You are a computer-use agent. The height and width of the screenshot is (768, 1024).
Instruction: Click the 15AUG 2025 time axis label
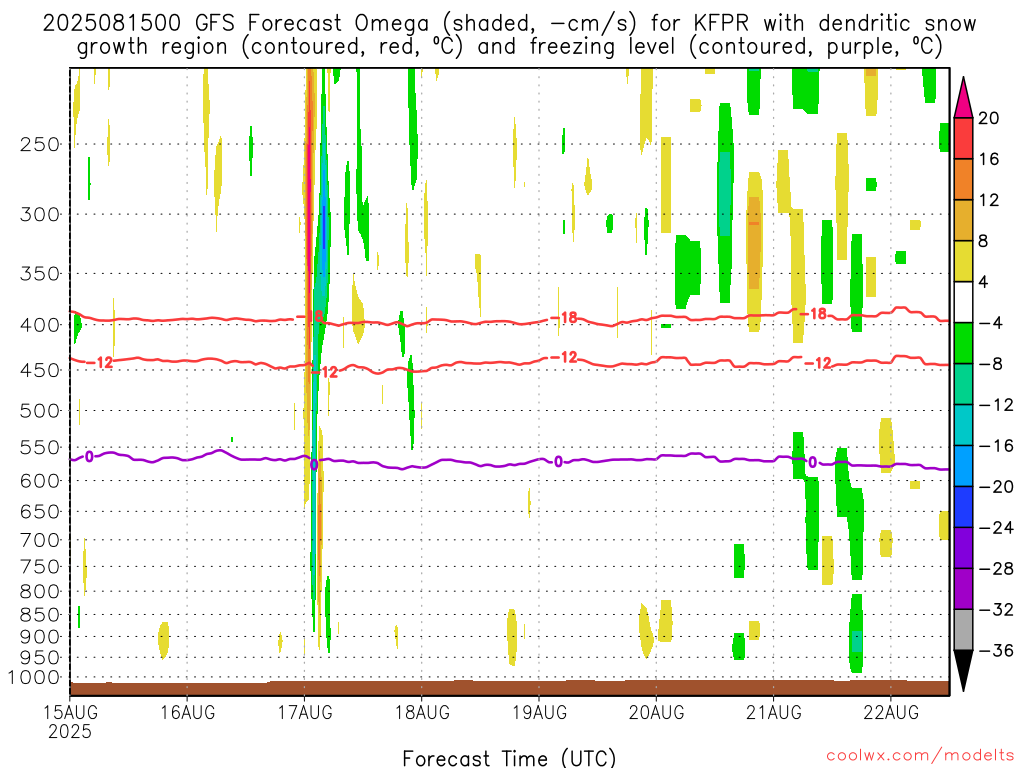point(71,721)
